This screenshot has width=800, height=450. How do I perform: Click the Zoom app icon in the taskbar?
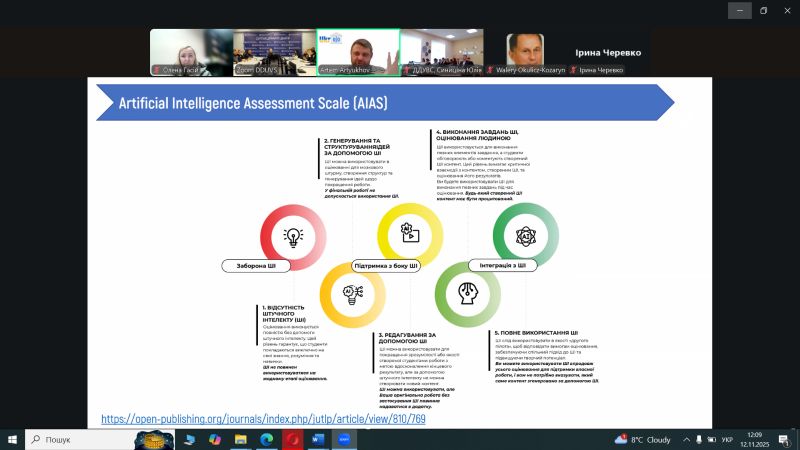344,439
